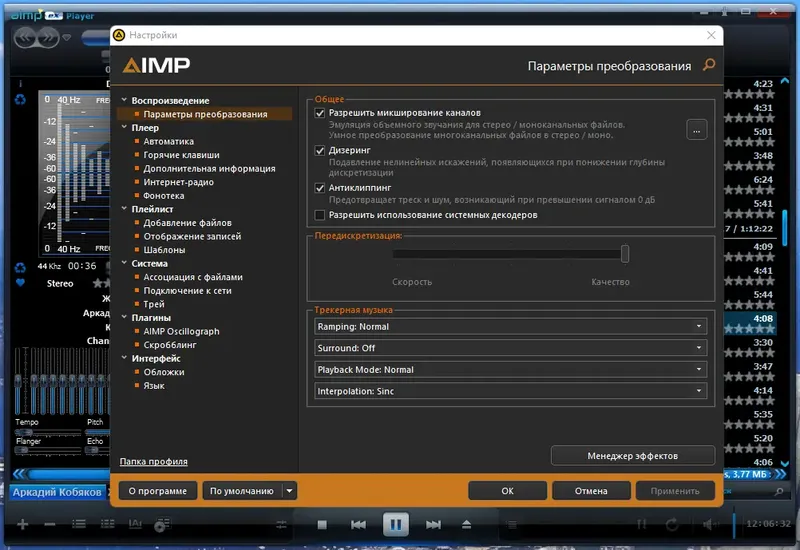
Task: Click the back arrow button in player top
Action: [x=26, y=37]
